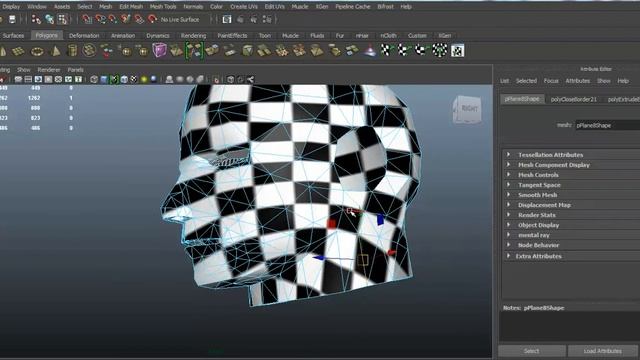Open the Render Settings icon

pyautogui.click(x=267, y=19)
